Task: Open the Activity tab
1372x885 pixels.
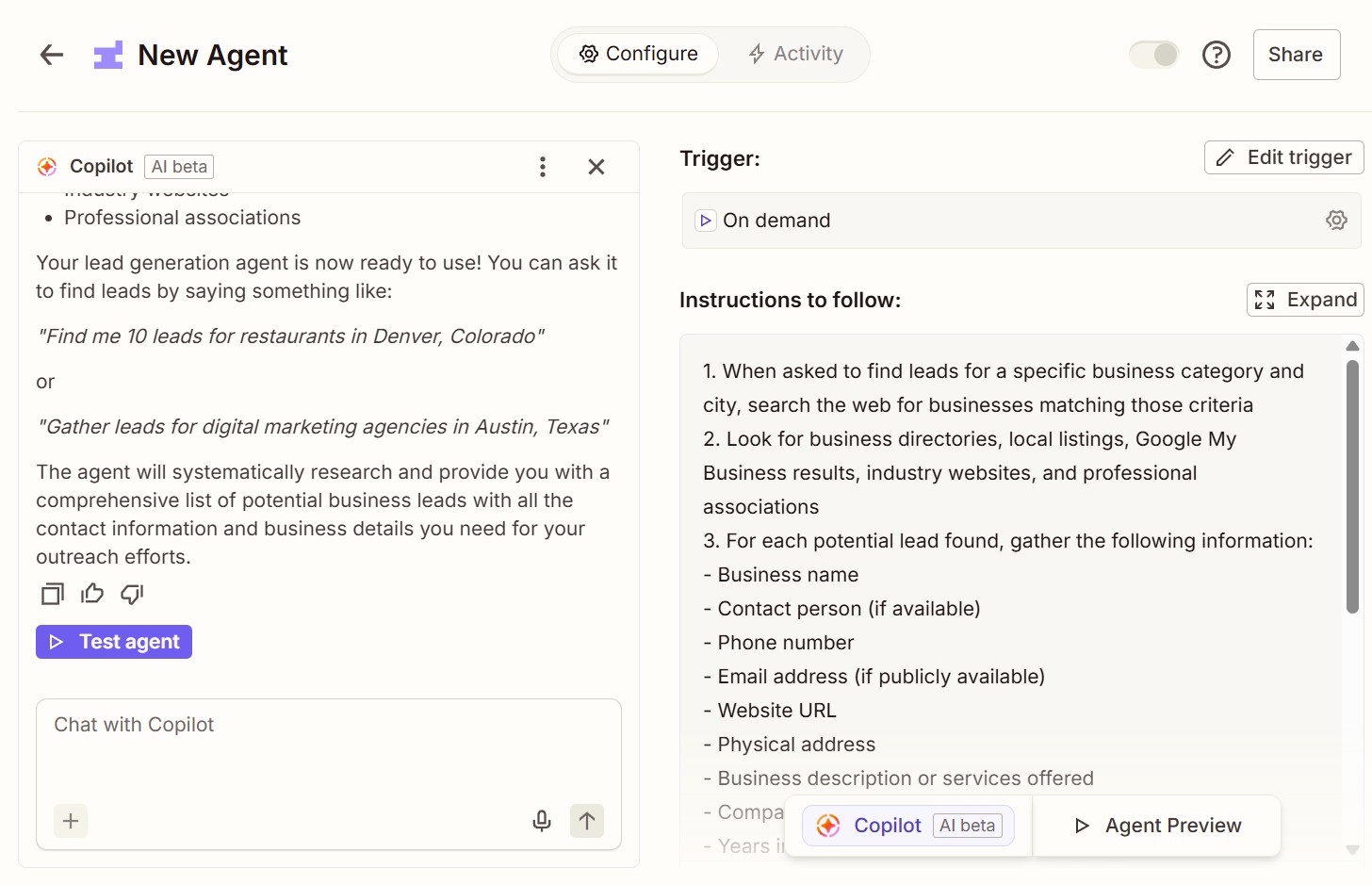Action: coord(796,54)
